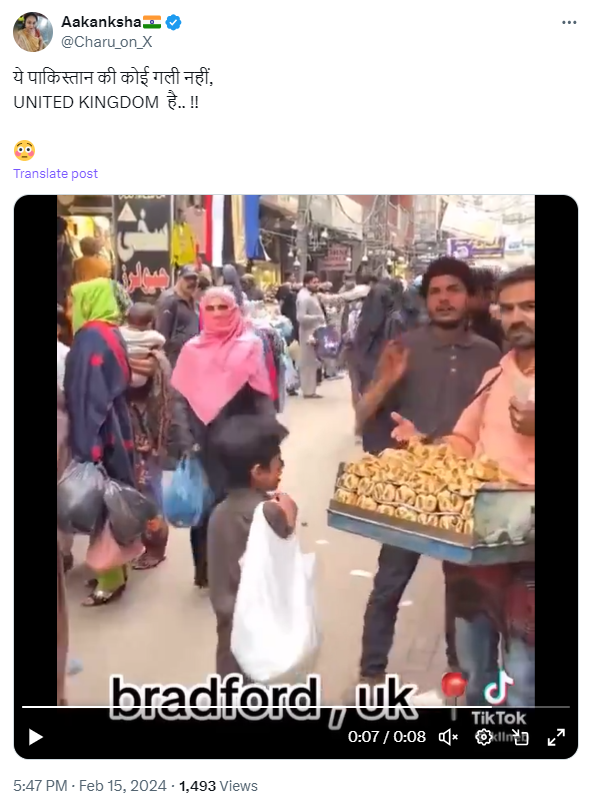Click the Aakanksha display name

[101, 22]
